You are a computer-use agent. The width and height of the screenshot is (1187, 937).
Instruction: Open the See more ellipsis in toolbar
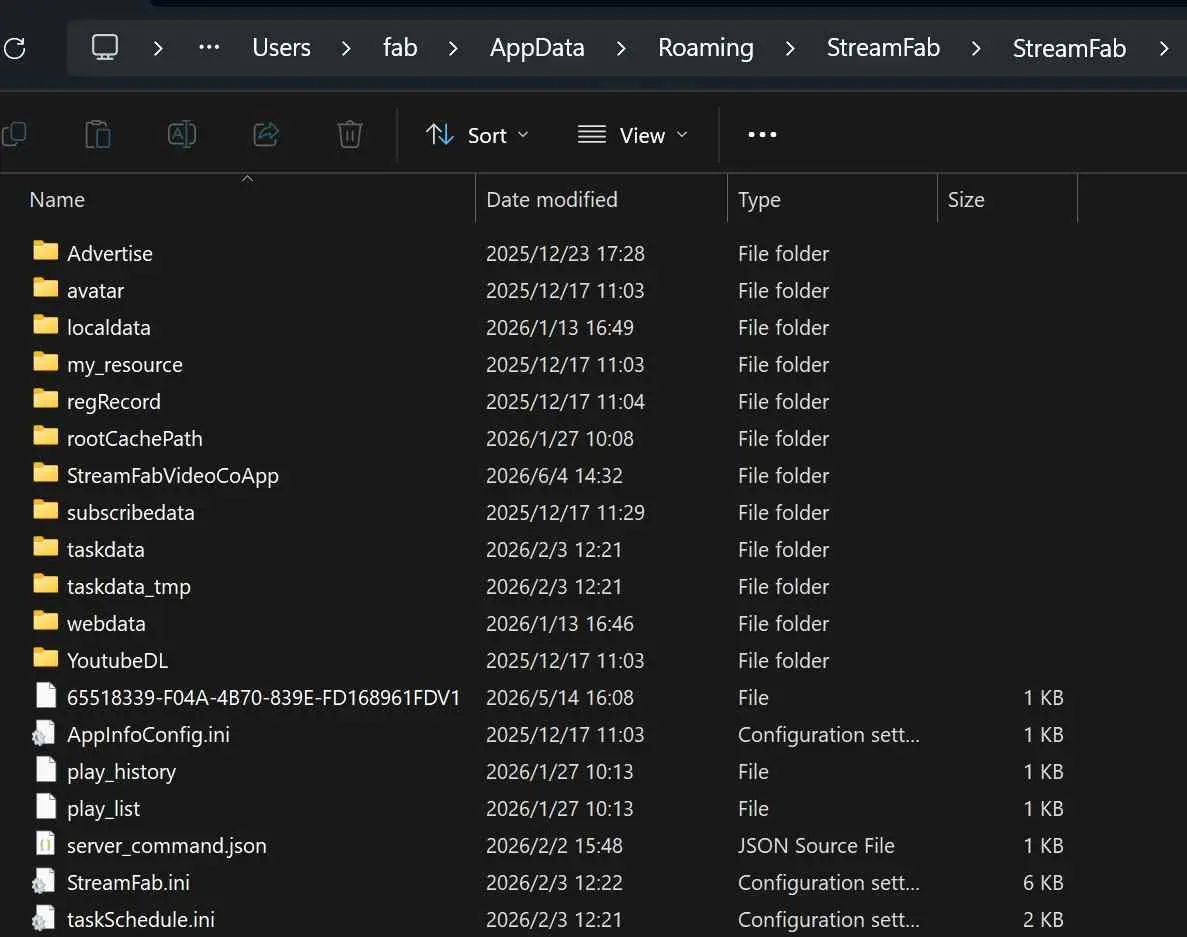pyautogui.click(x=762, y=135)
